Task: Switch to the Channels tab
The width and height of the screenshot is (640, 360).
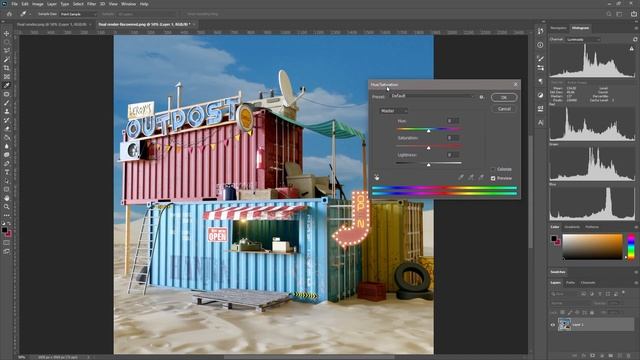Action: (588, 282)
